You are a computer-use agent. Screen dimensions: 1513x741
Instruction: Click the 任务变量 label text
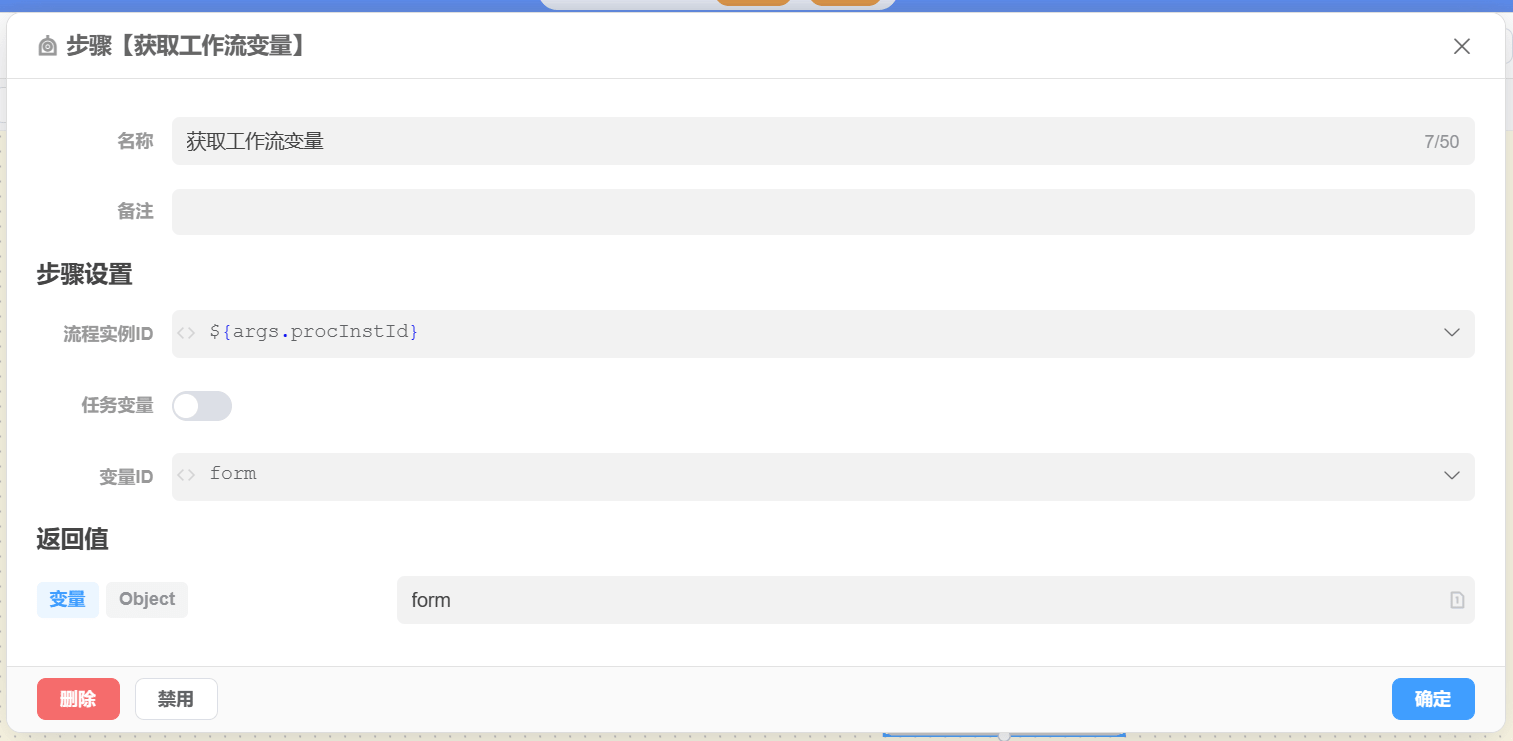(117, 406)
